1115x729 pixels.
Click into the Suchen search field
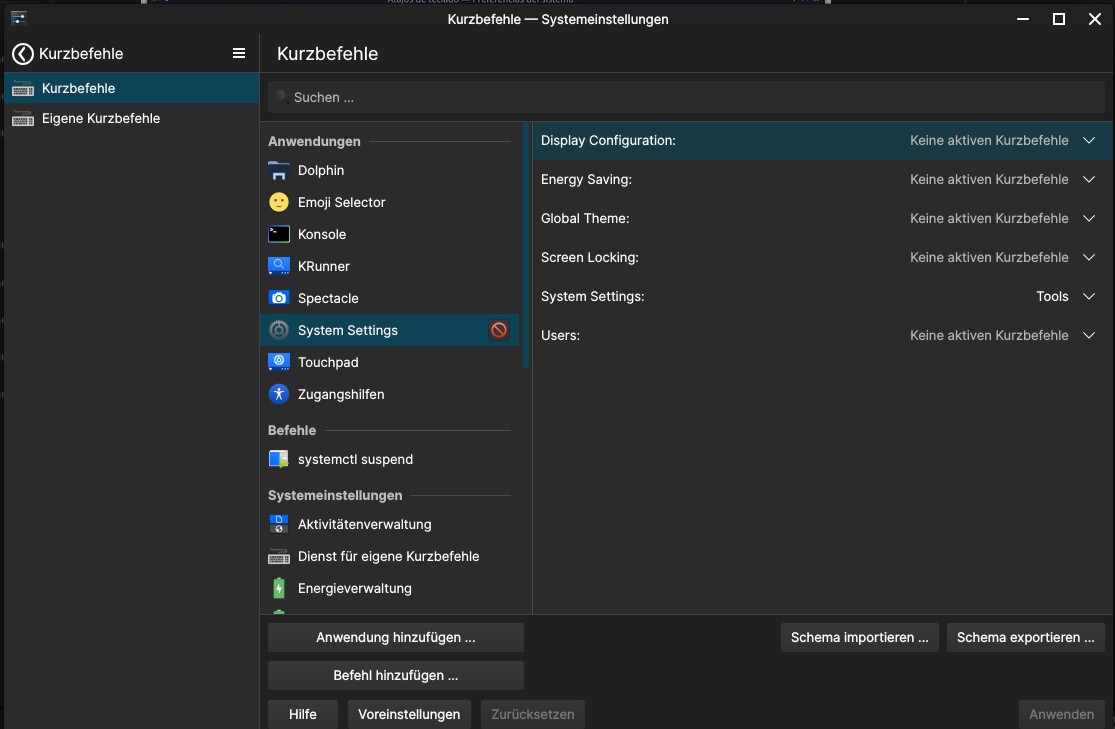click(x=686, y=98)
